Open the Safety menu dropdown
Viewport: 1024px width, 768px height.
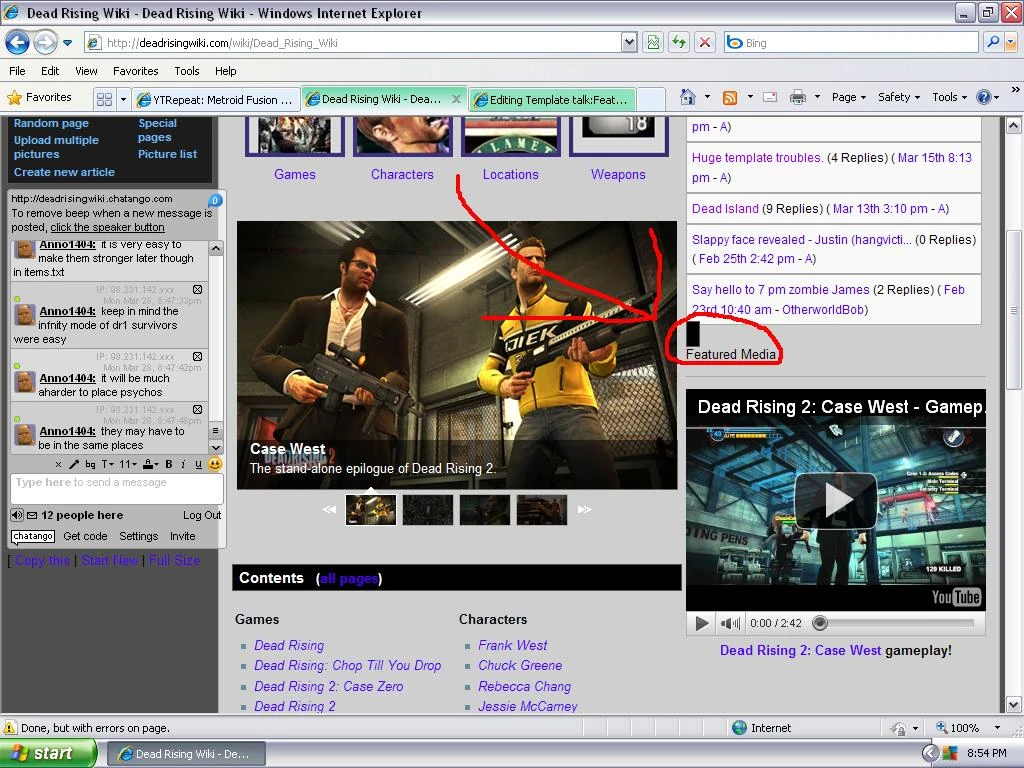coord(899,97)
